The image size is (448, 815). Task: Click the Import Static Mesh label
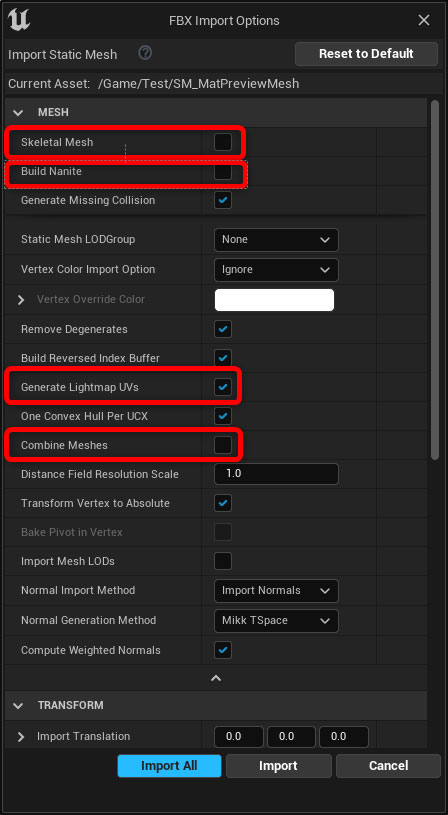(x=63, y=54)
